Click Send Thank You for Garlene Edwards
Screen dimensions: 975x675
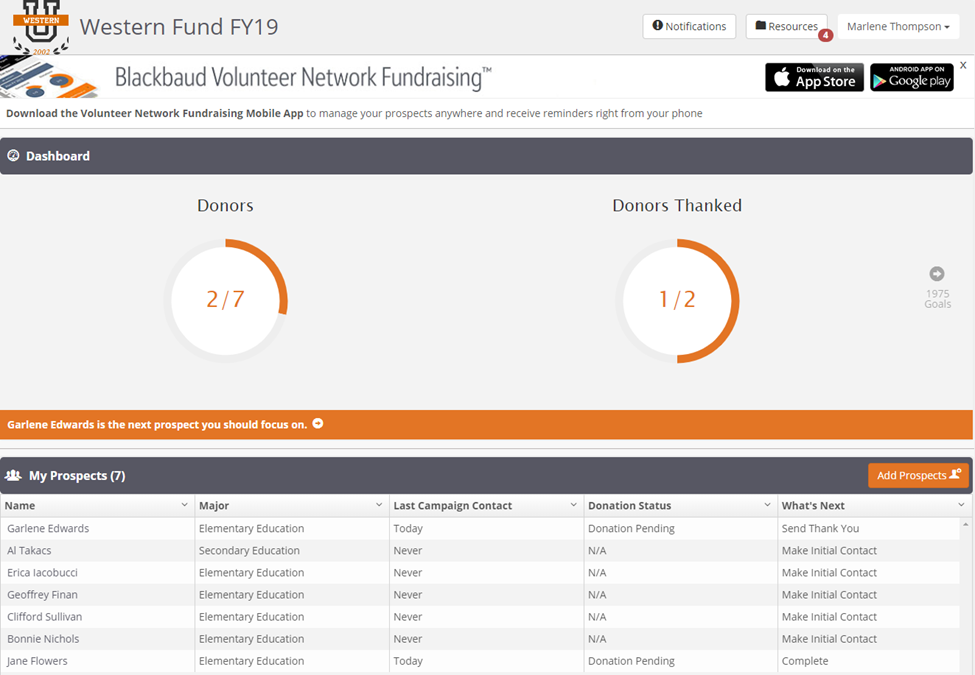pyautogui.click(x=820, y=528)
